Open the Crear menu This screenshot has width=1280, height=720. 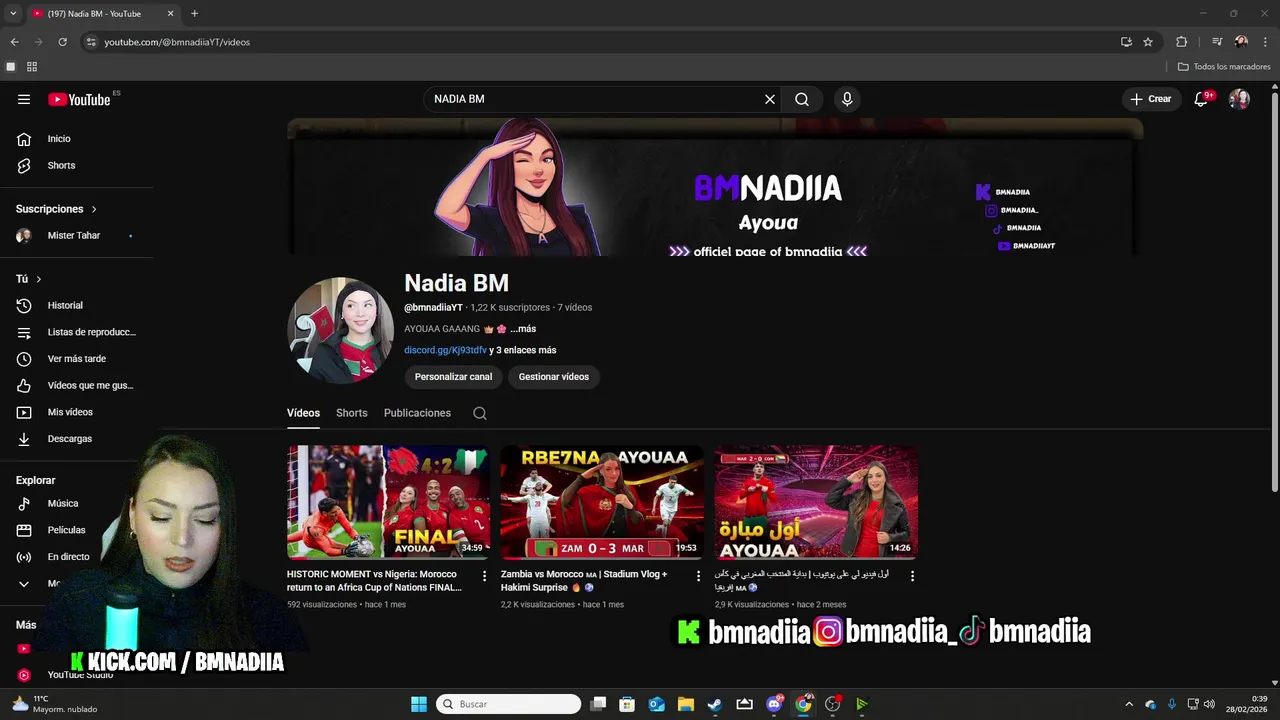coord(1151,99)
